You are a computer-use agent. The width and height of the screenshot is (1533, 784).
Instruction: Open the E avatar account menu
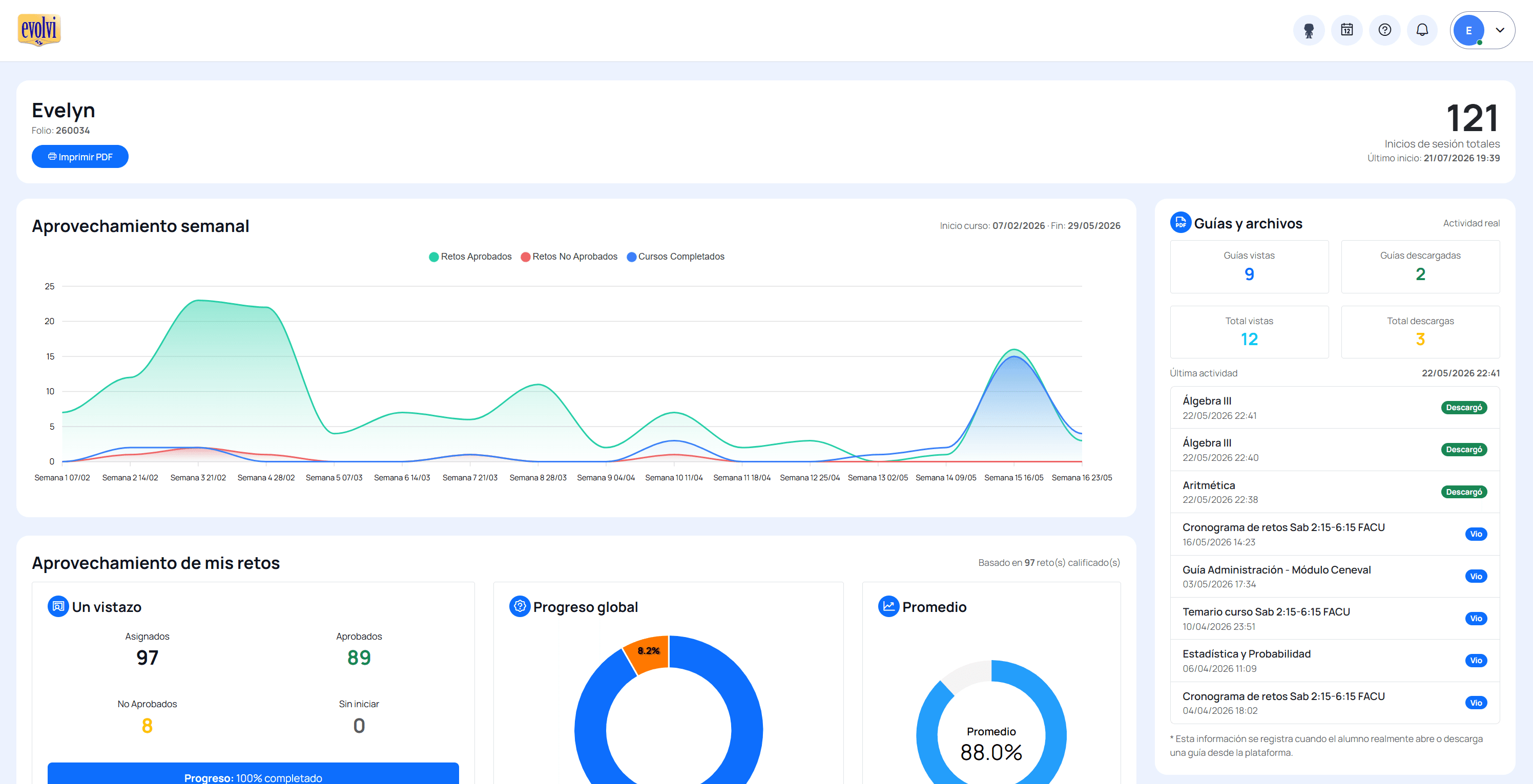pos(1468,30)
